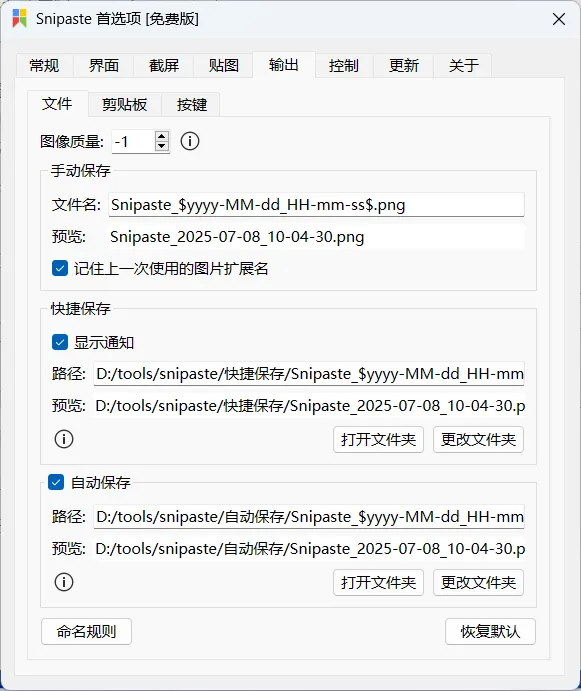Viewport: 581px width, 691px height.
Task: Click the 快捷保存 预览 path text
Action: coord(310,406)
